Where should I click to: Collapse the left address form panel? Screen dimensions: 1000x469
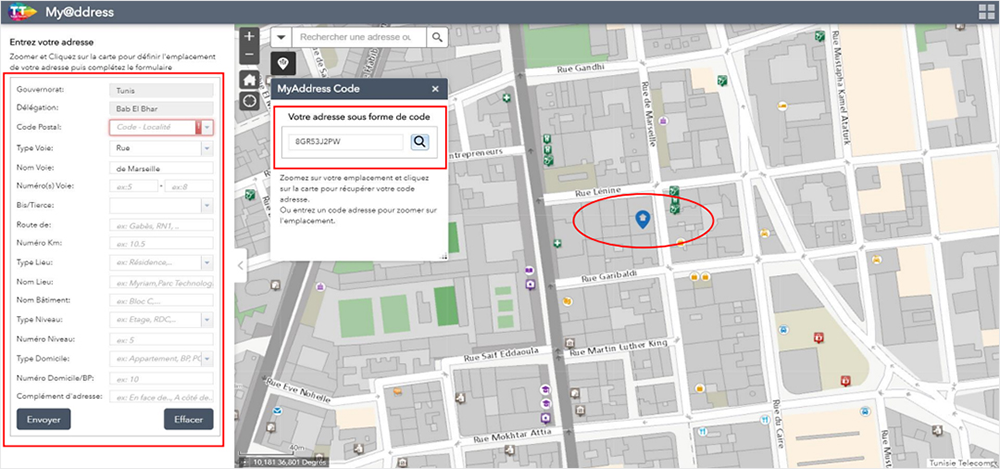click(x=239, y=257)
